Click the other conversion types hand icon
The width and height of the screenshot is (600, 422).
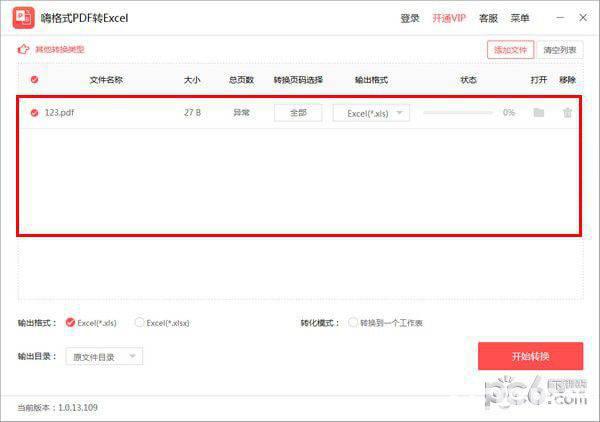23,49
